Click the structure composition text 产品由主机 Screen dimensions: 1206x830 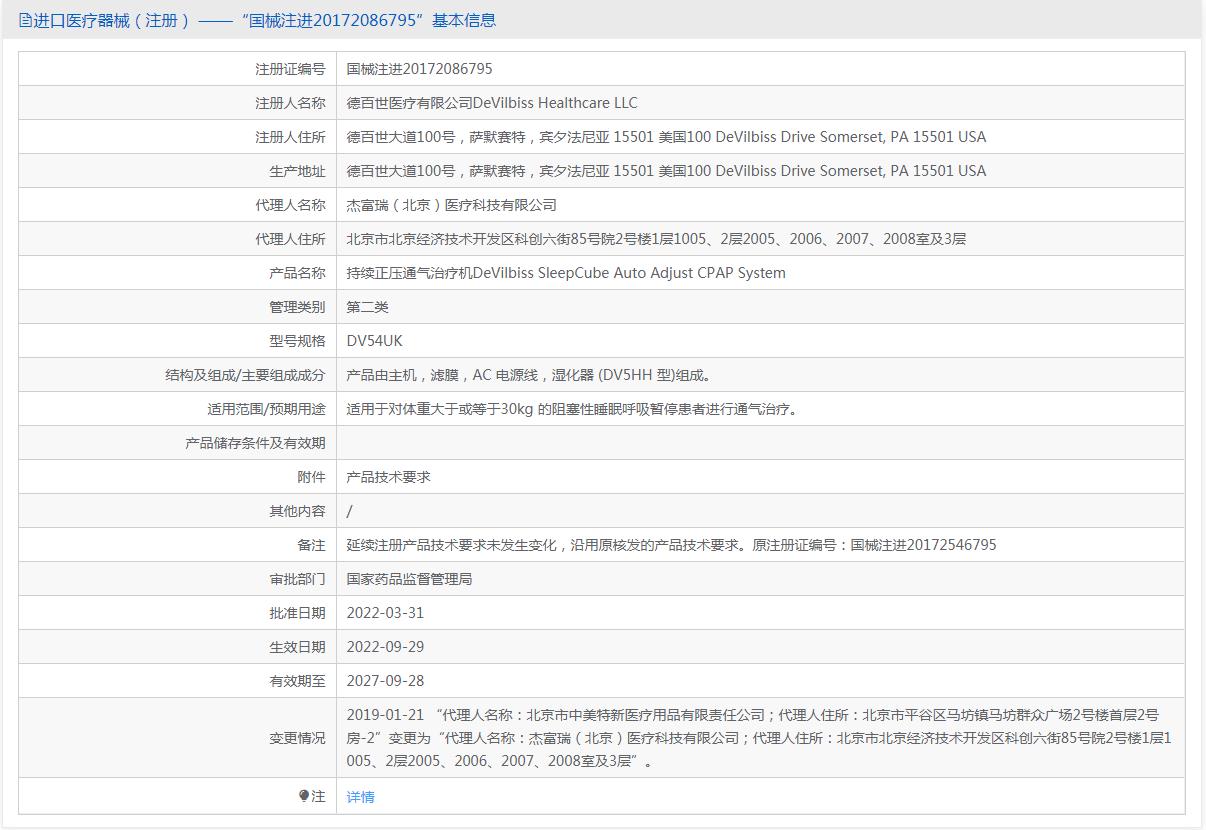530,375
